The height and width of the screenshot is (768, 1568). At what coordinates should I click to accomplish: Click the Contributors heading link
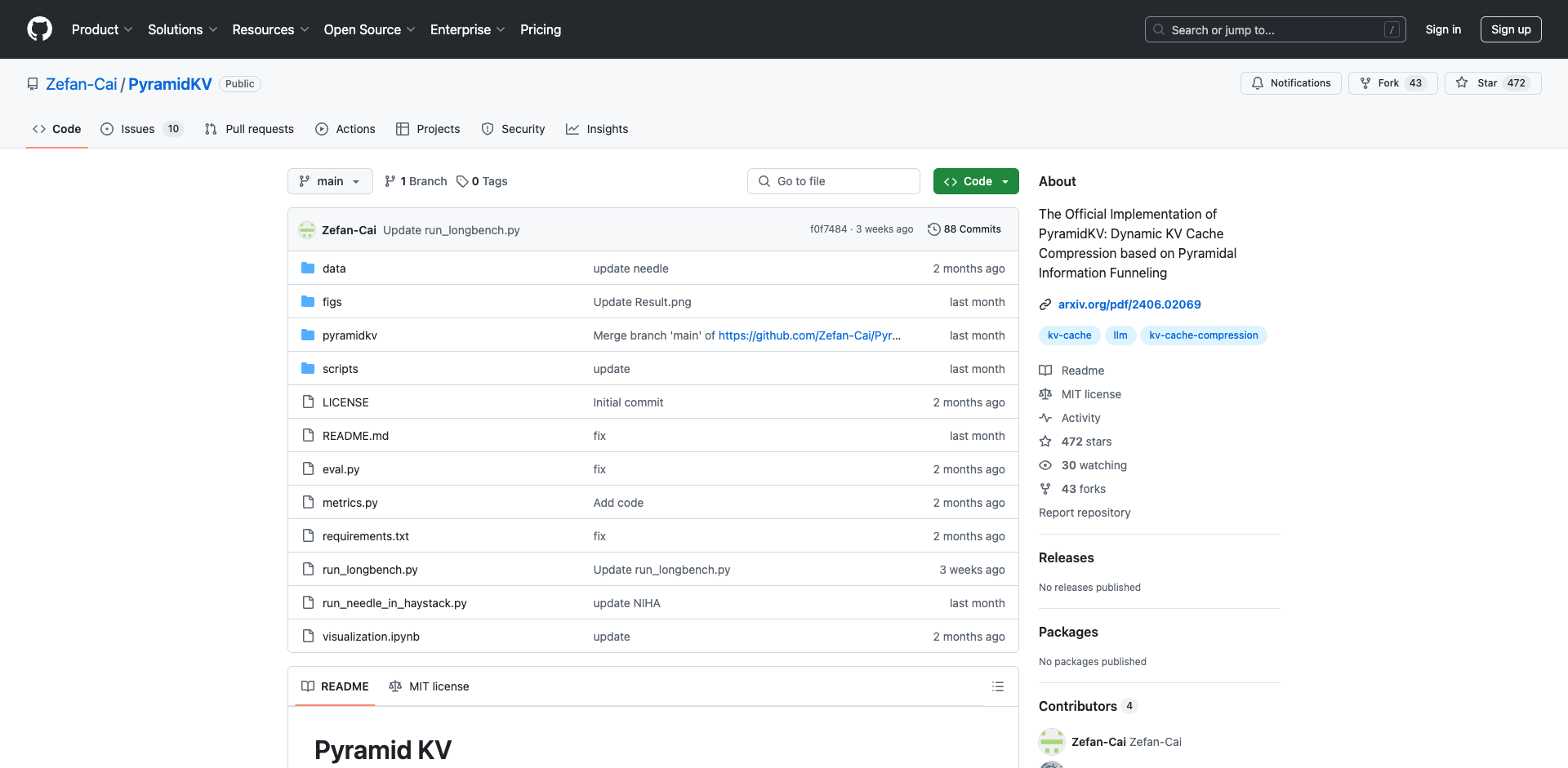point(1077,706)
